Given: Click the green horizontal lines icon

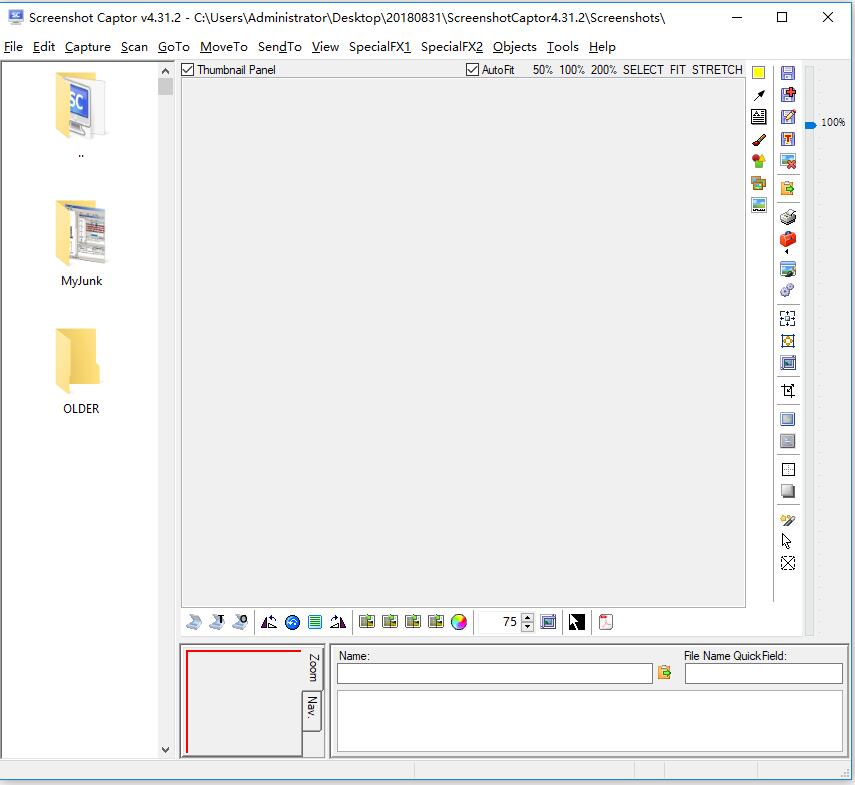Looking at the screenshot, I should tap(315, 622).
